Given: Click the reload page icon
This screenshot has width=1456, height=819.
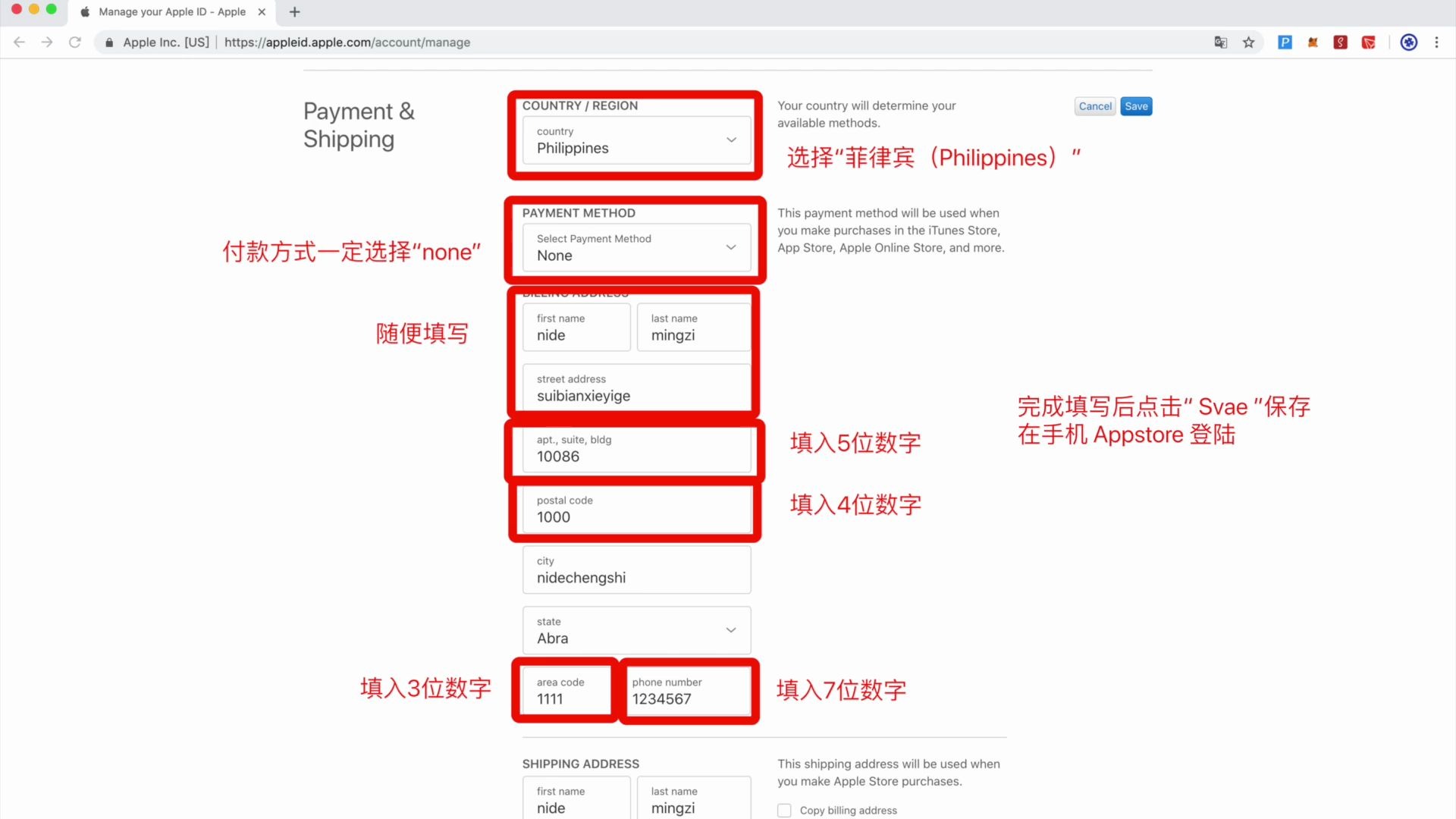Looking at the screenshot, I should [x=76, y=42].
